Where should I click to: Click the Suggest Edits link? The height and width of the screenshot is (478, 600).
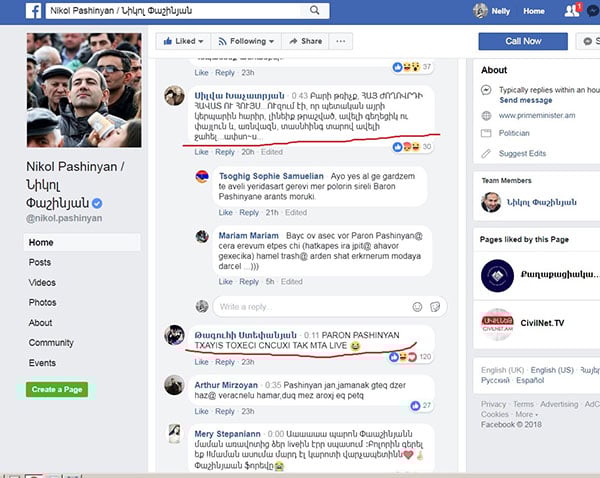(x=522, y=153)
